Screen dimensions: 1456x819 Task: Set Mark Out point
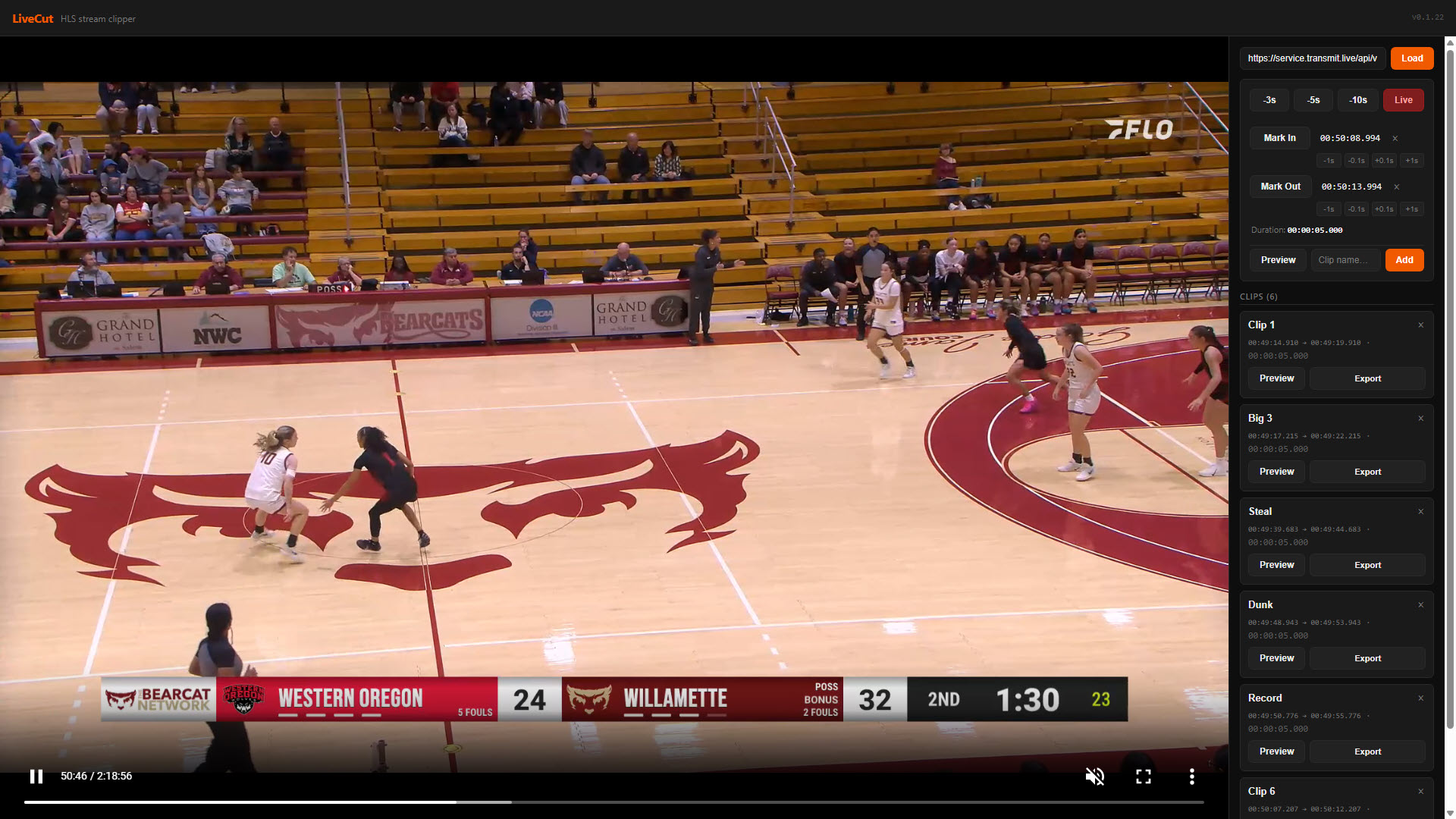click(1280, 187)
